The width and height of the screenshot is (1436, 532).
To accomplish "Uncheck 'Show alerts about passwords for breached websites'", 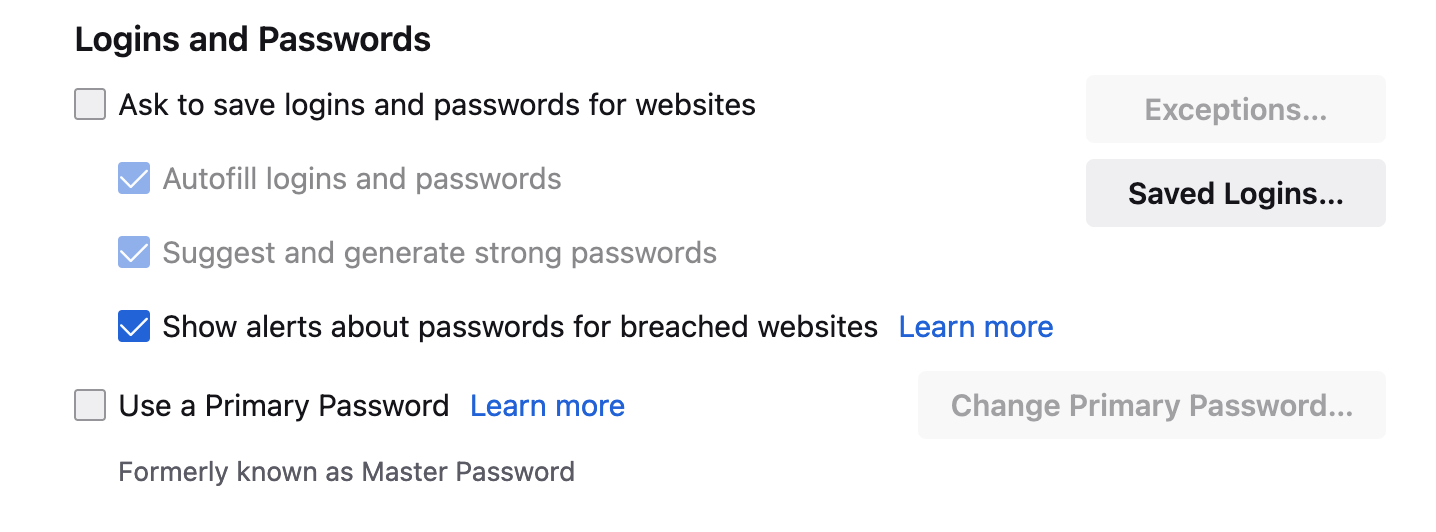I will point(134,326).
